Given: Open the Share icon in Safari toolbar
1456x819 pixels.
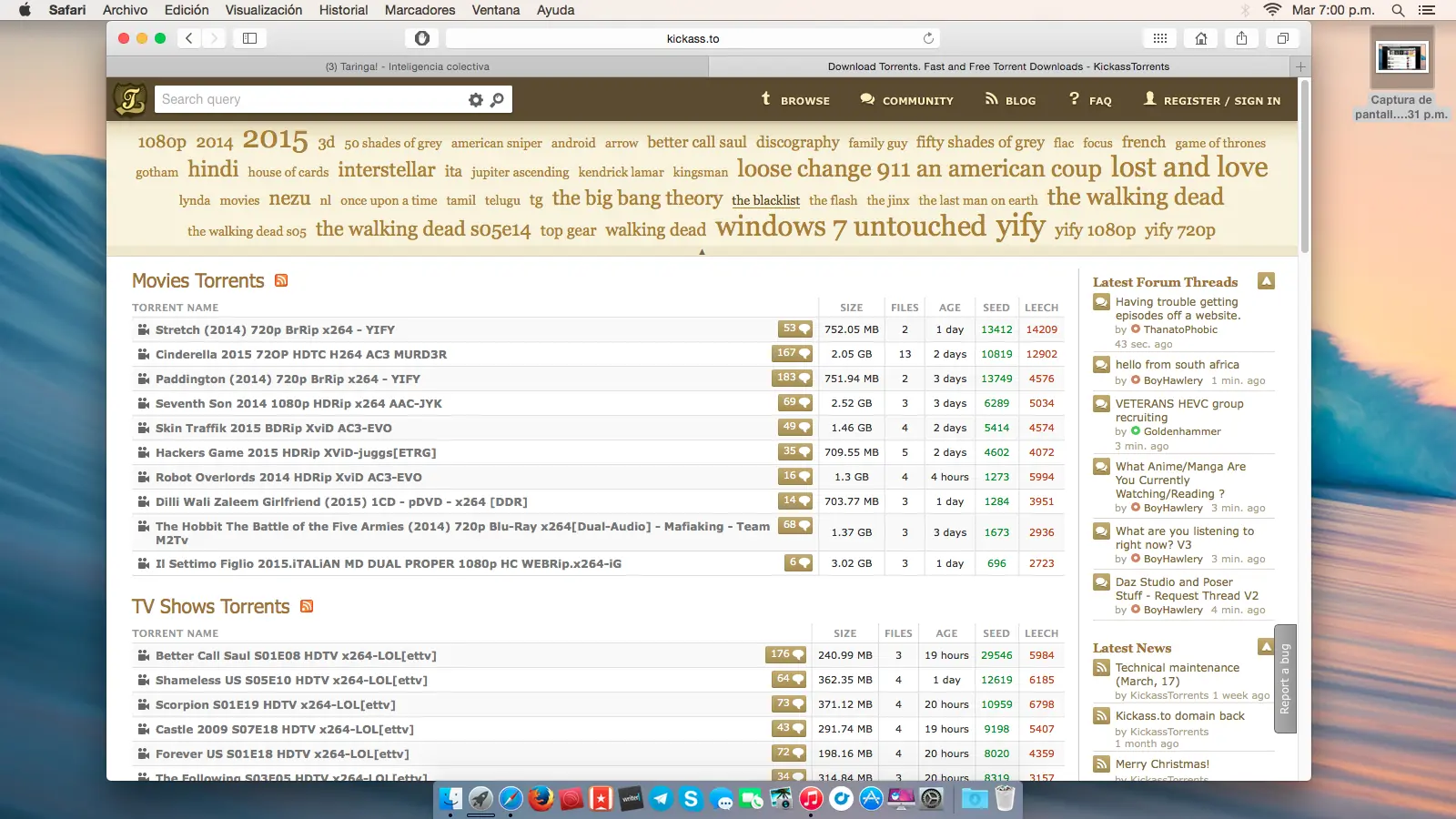Looking at the screenshot, I should tap(1242, 38).
